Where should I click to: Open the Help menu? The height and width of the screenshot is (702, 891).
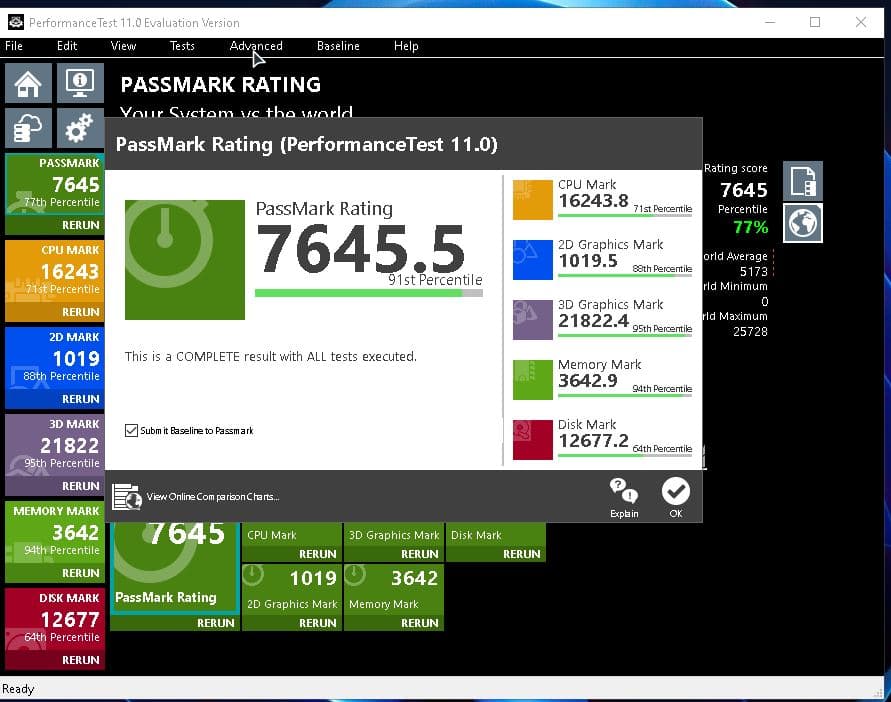406,46
